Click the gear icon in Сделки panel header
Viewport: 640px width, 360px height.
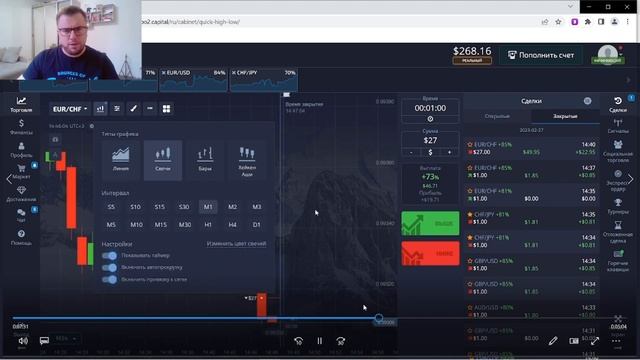point(587,101)
